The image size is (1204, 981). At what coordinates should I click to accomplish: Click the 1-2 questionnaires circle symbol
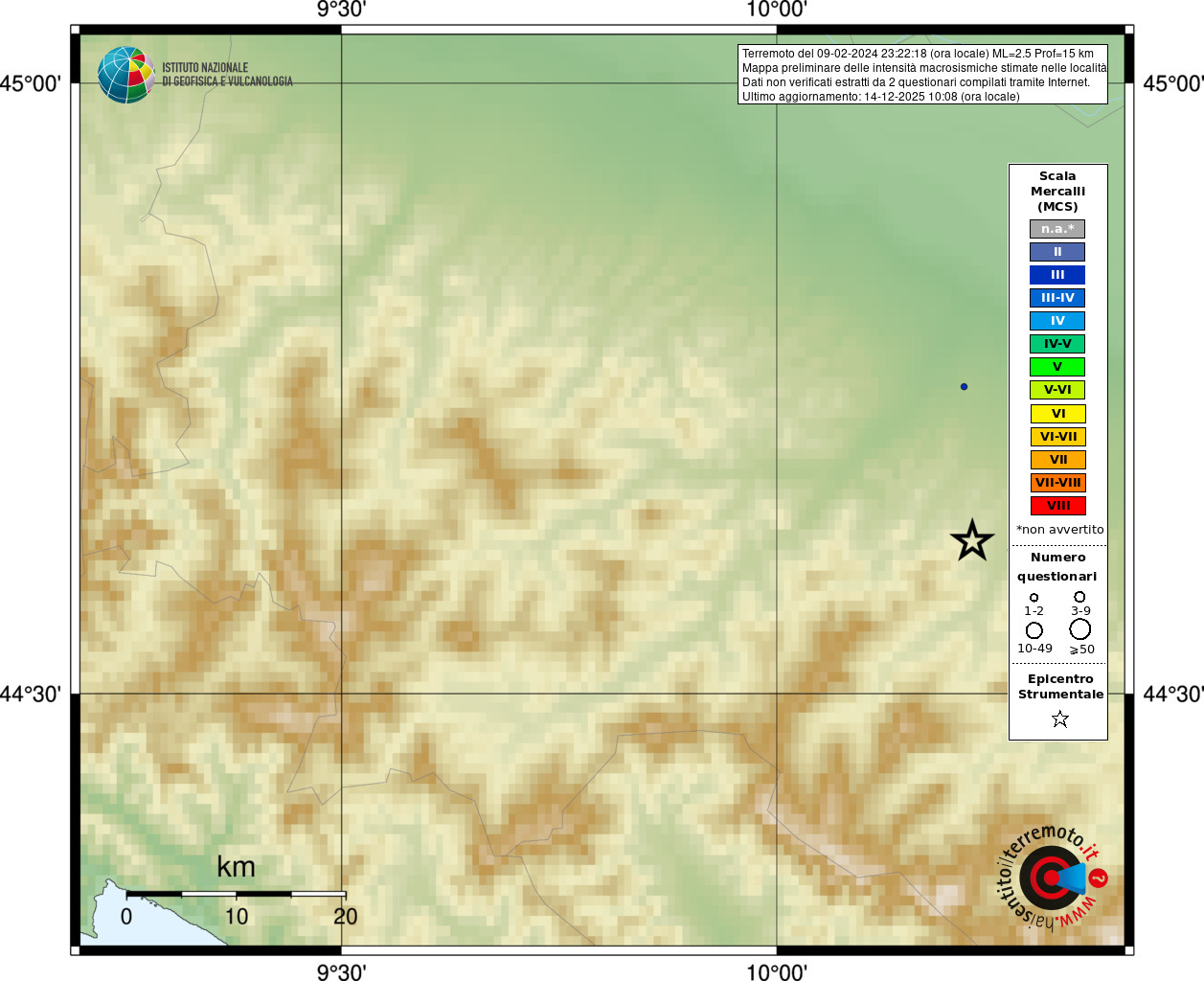(x=1034, y=598)
